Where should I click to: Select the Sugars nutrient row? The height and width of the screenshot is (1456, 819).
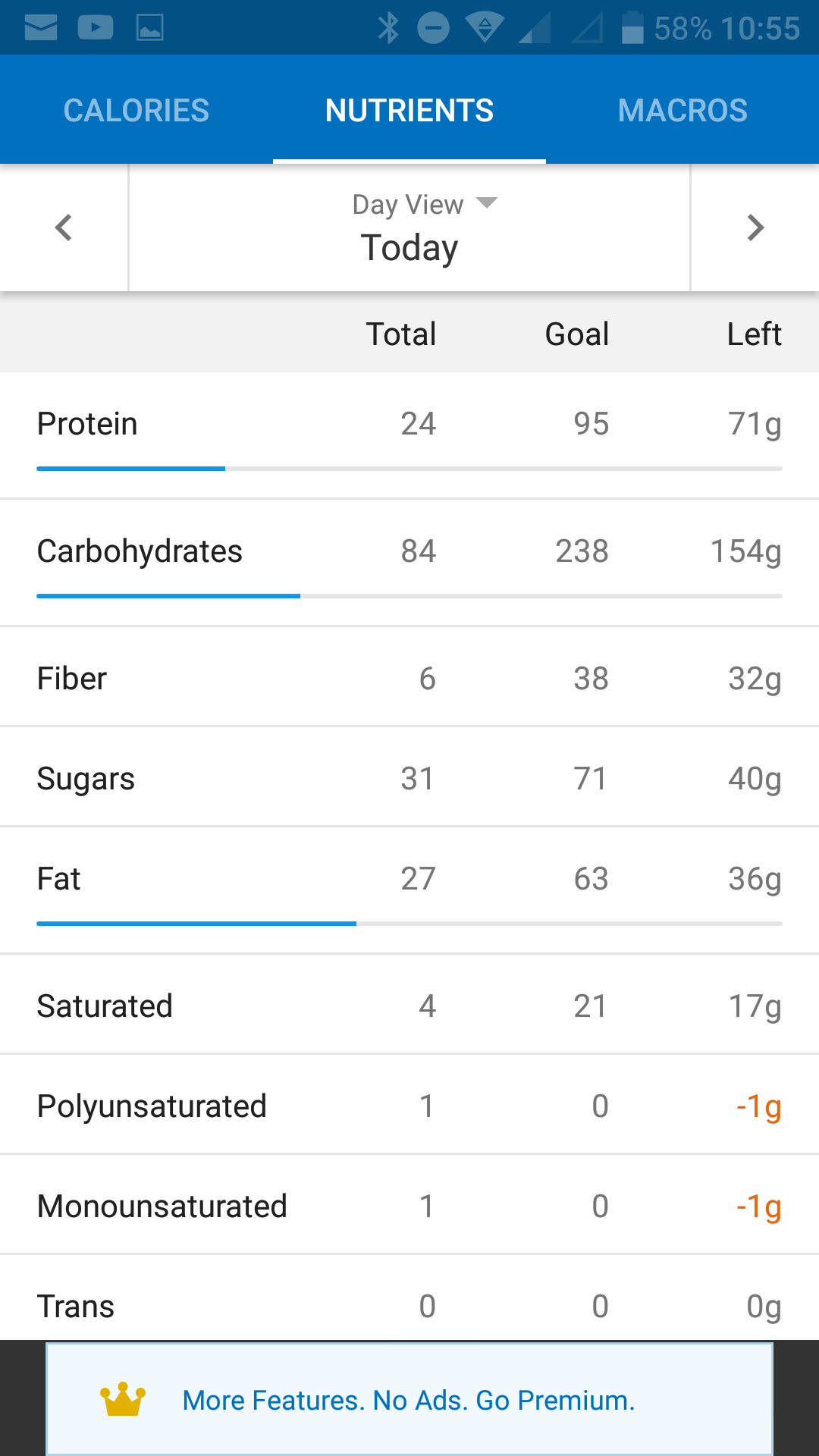pyautogui.click(x=409, y=779)
